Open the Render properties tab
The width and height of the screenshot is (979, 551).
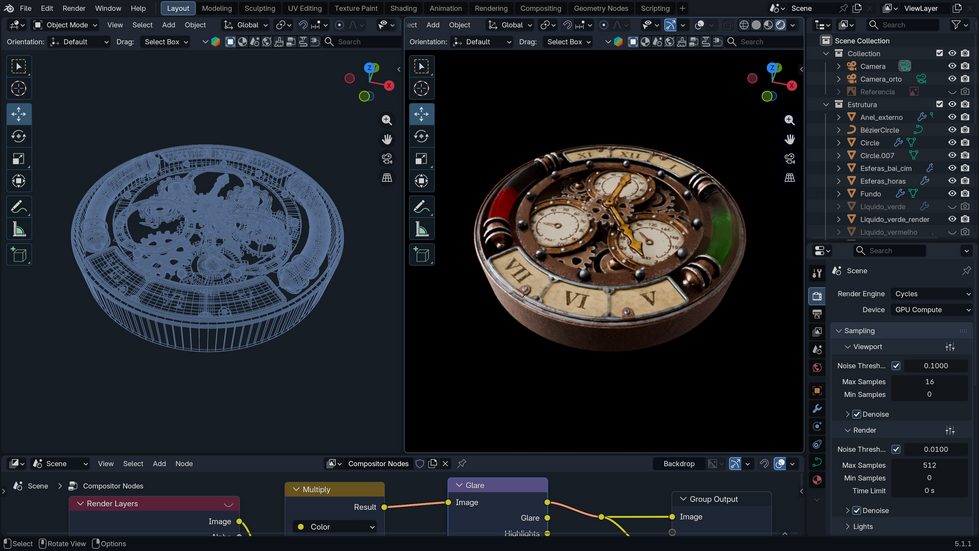pyautogui.click(x=817, y=296)
